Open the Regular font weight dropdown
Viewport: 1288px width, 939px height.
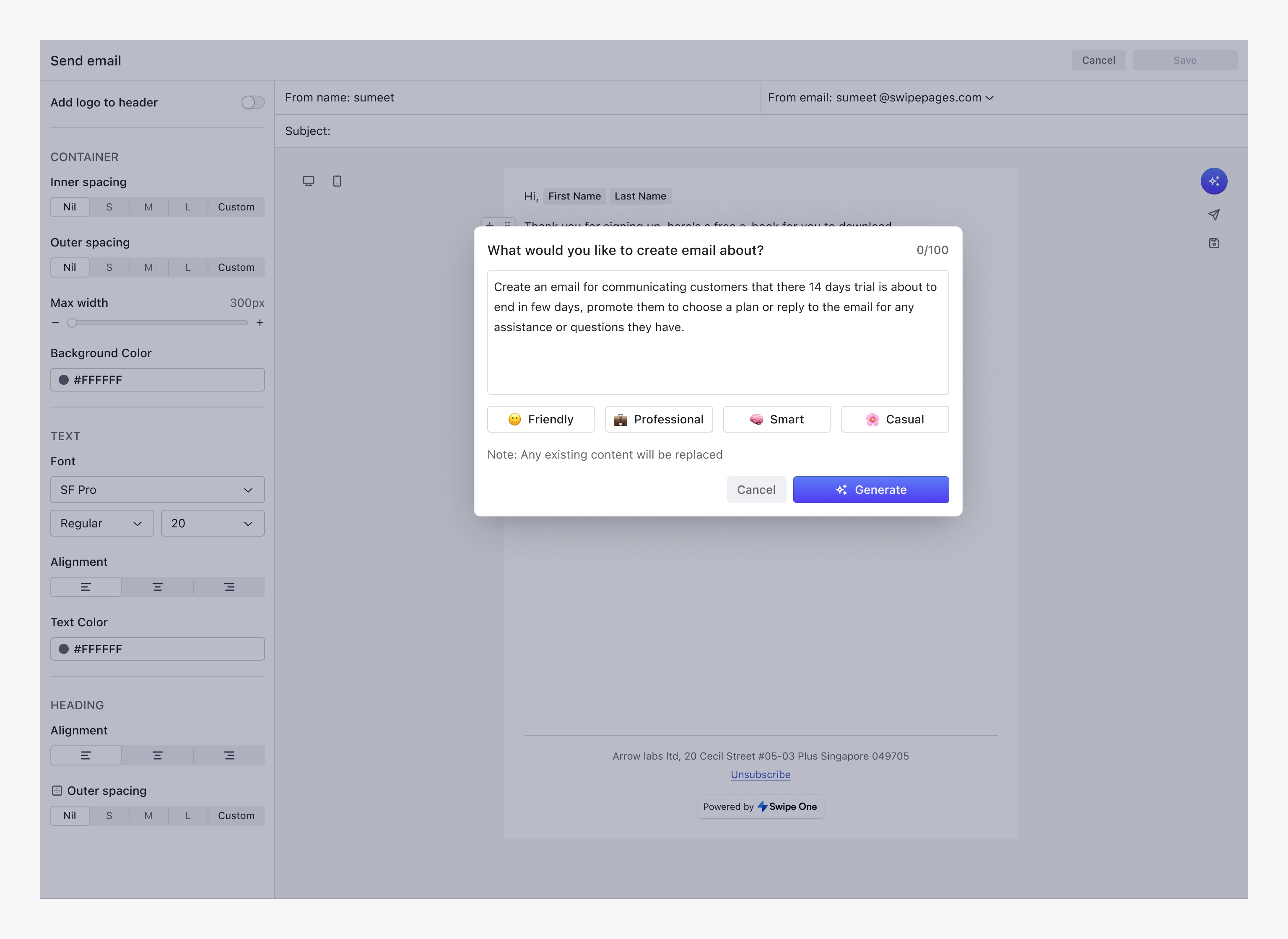tap(102, 523)
